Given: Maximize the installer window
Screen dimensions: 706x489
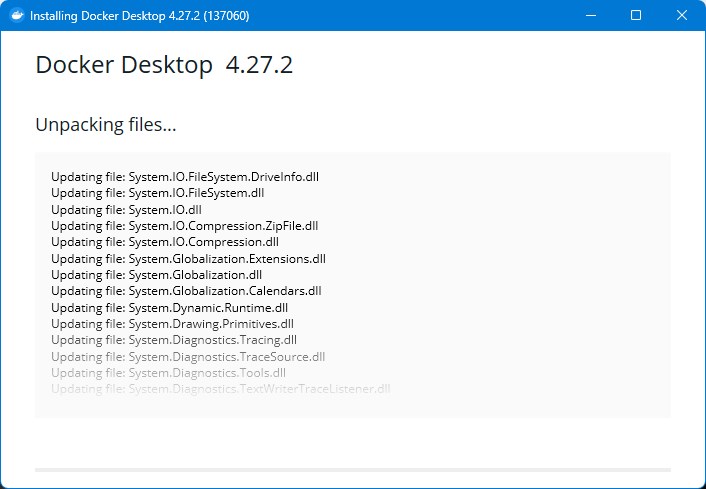Looking at the screenshot, I should coord(636,16).
